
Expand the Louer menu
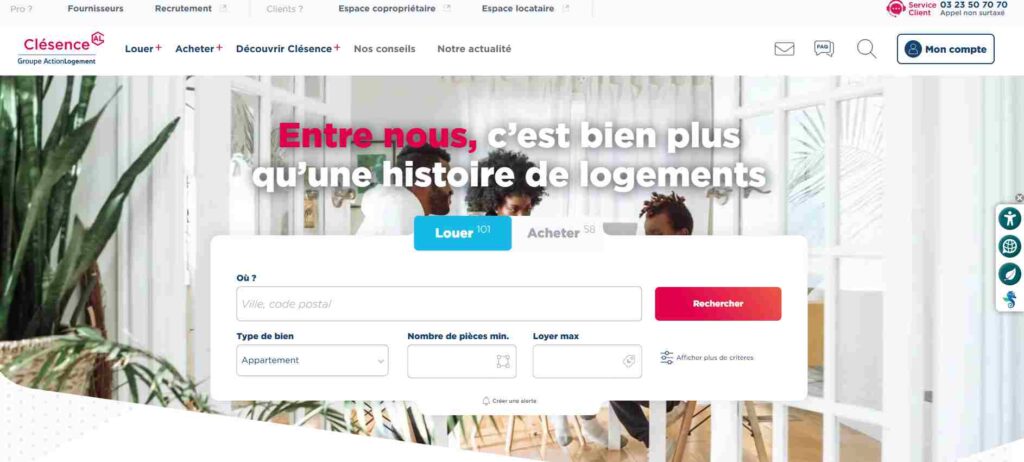(x=143, y=48)
